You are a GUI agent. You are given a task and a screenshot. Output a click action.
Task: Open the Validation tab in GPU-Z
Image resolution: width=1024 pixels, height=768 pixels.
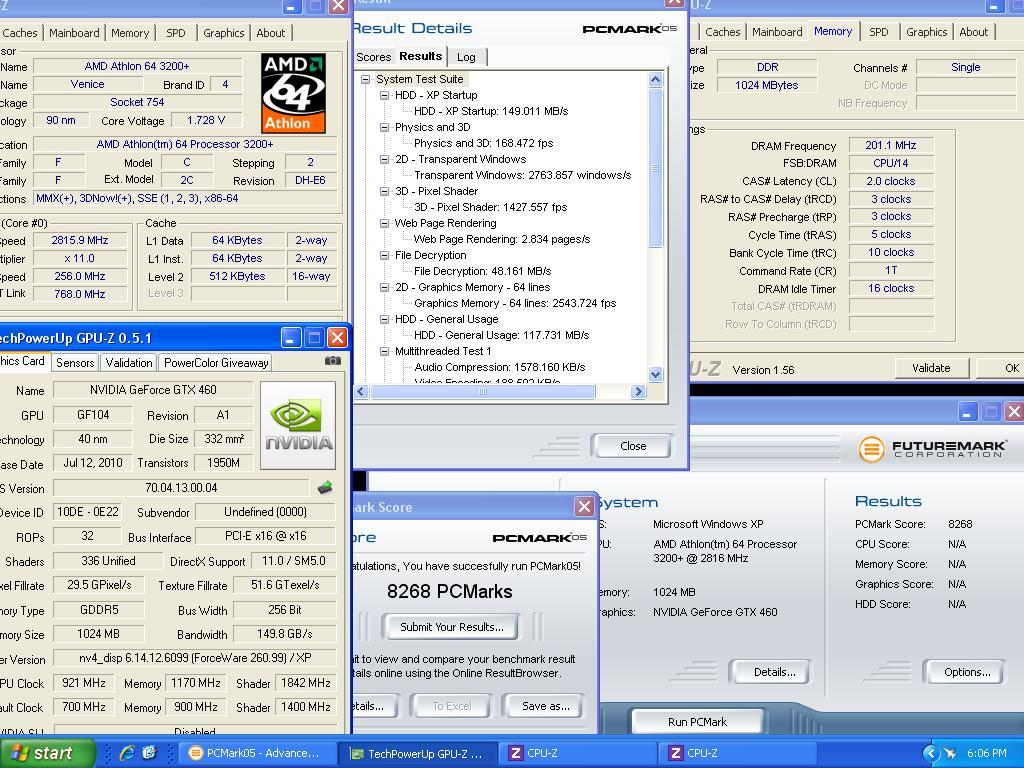129,362
